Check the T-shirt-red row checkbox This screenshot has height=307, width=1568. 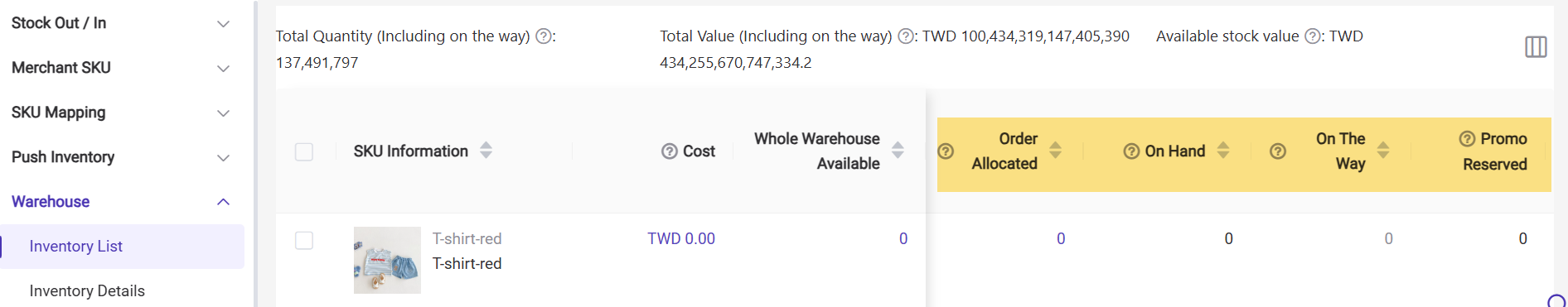pyautogui.click(x=304, y=241)
